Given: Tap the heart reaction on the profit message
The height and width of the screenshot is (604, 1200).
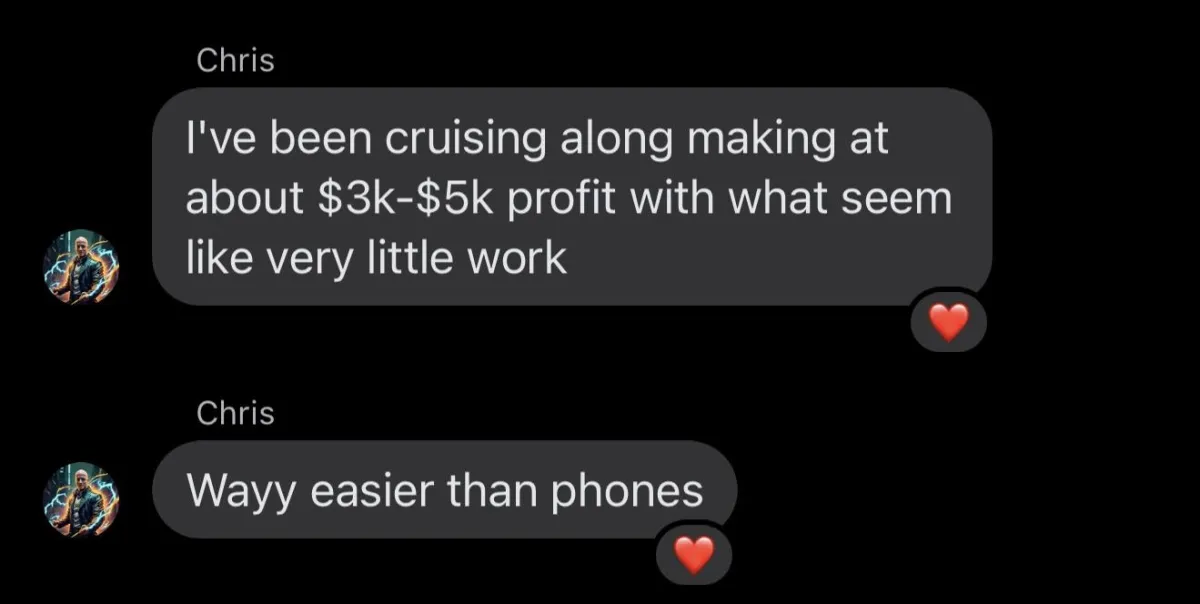Looking at the screenshot, I should (x=949, y=321).
